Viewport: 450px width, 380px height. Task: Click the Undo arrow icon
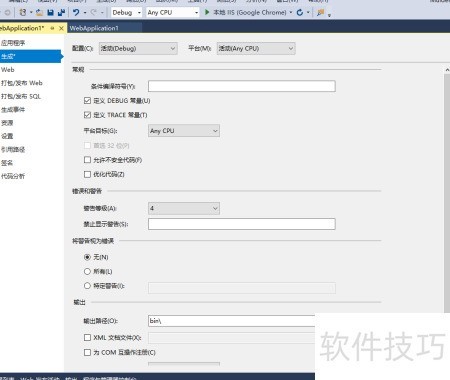tap(76, 13)
